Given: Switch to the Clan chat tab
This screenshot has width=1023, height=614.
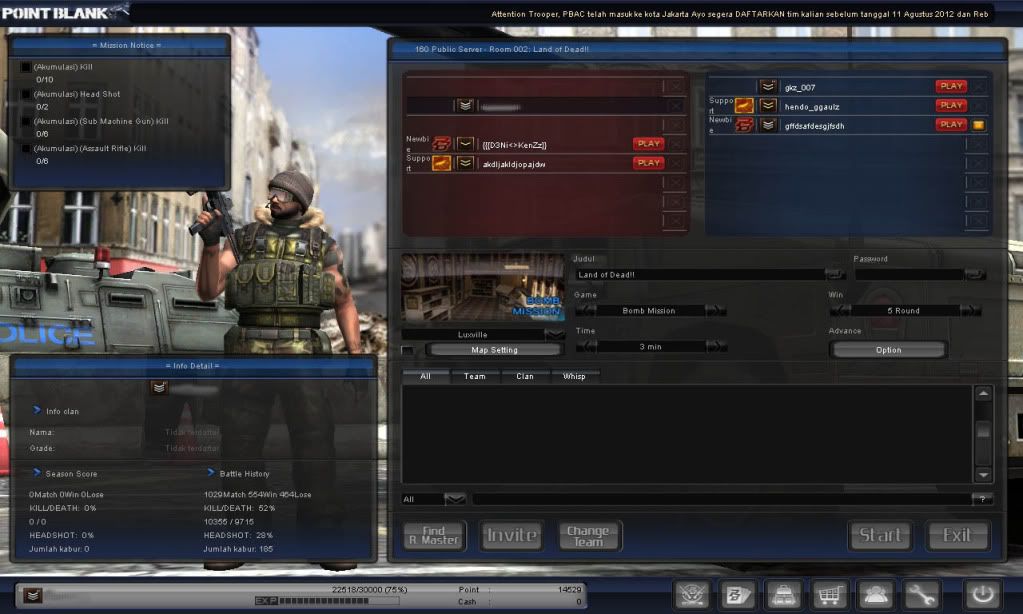Looking at the screenshot, I should [525, 376].
